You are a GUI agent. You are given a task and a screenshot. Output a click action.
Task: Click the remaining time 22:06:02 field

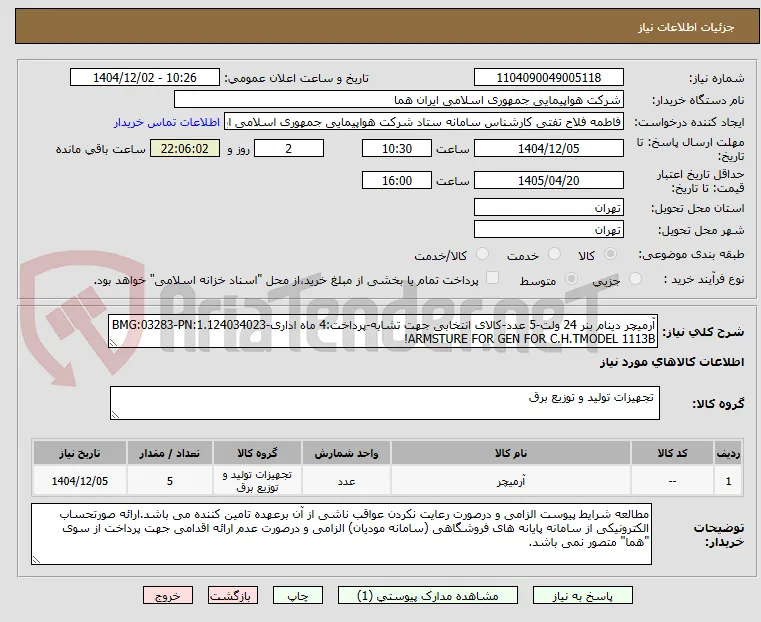[185, 148]
